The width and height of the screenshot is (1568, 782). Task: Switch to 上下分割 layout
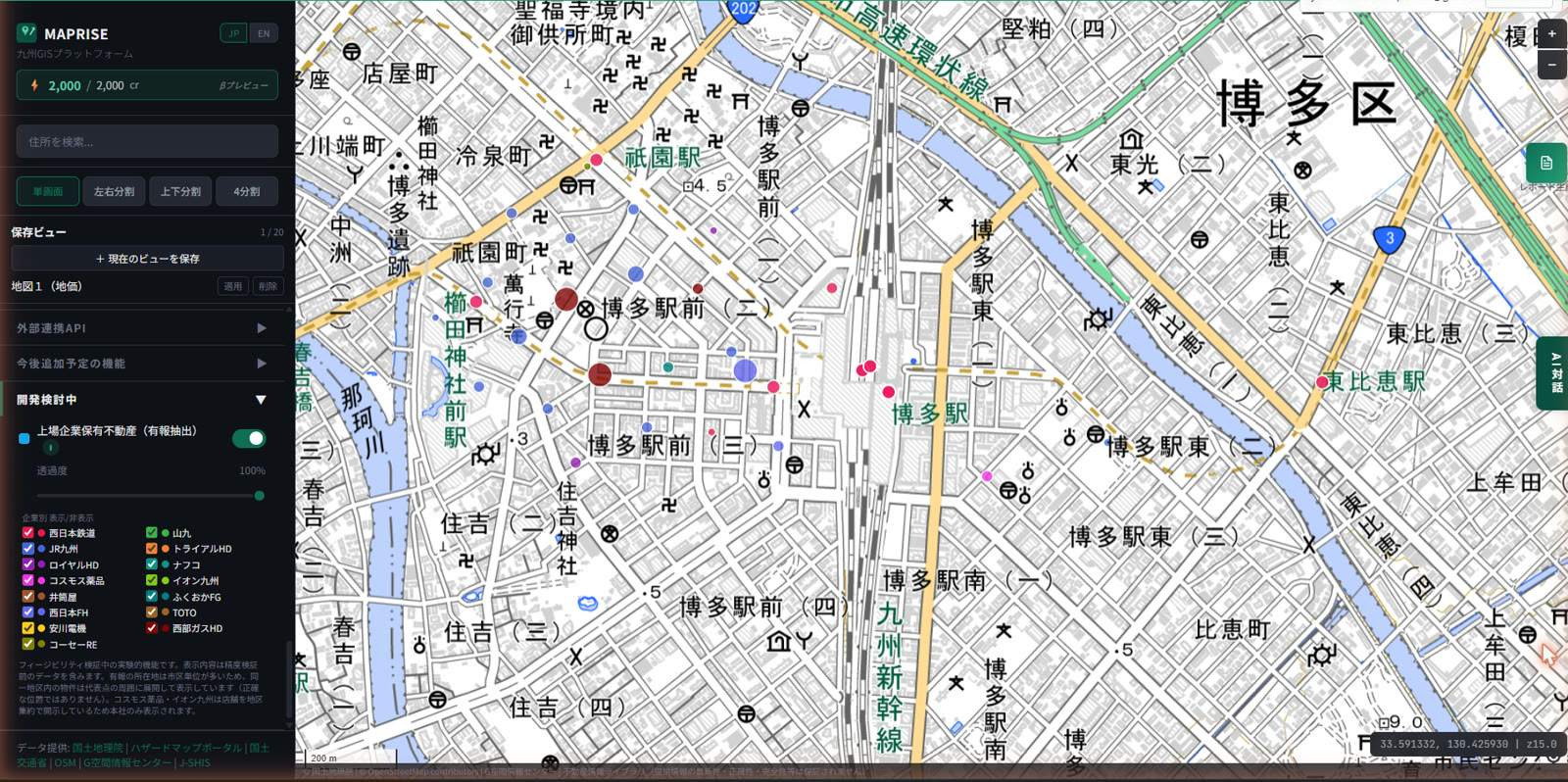point(180,191)
